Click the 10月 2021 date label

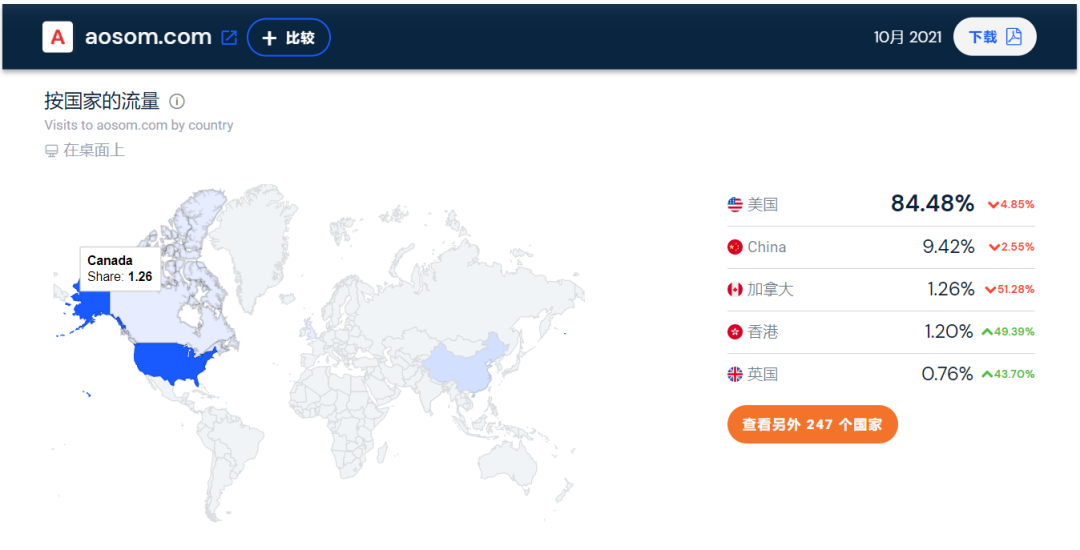click(x=908, y=37)
